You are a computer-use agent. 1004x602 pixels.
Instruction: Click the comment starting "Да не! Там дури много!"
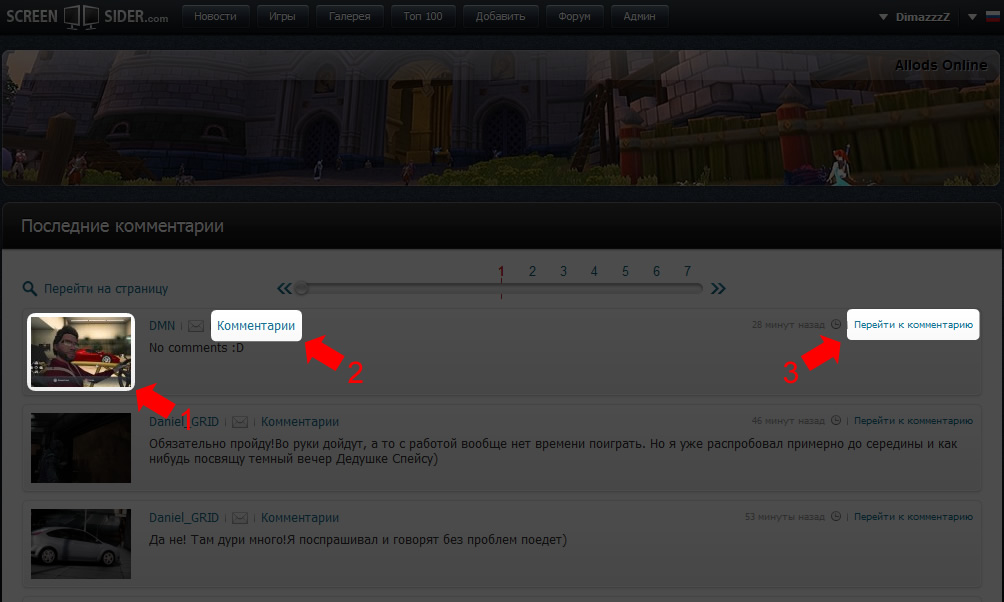point(358,540)
